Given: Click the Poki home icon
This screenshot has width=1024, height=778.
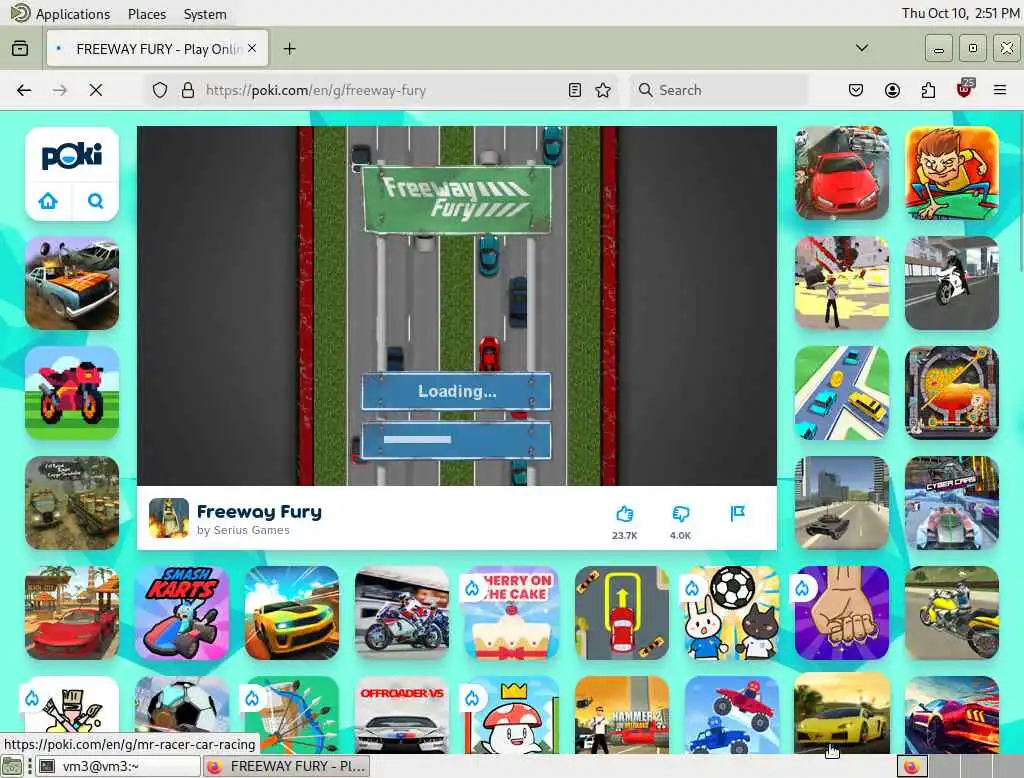Looking at the screenshot, I should coord(48,201).
